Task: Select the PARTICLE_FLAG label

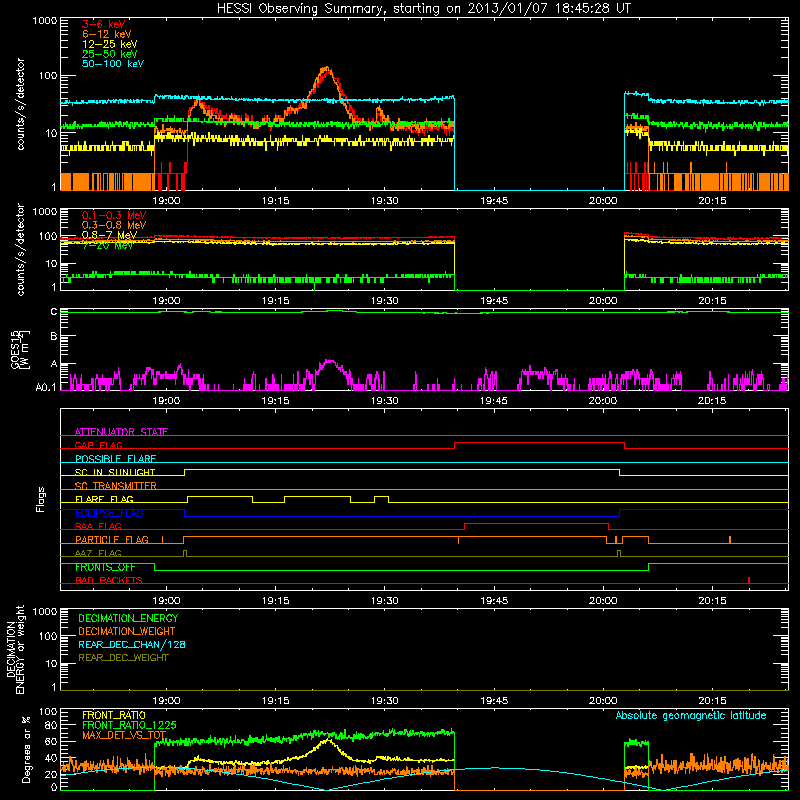Action: [x=112, y=539]
